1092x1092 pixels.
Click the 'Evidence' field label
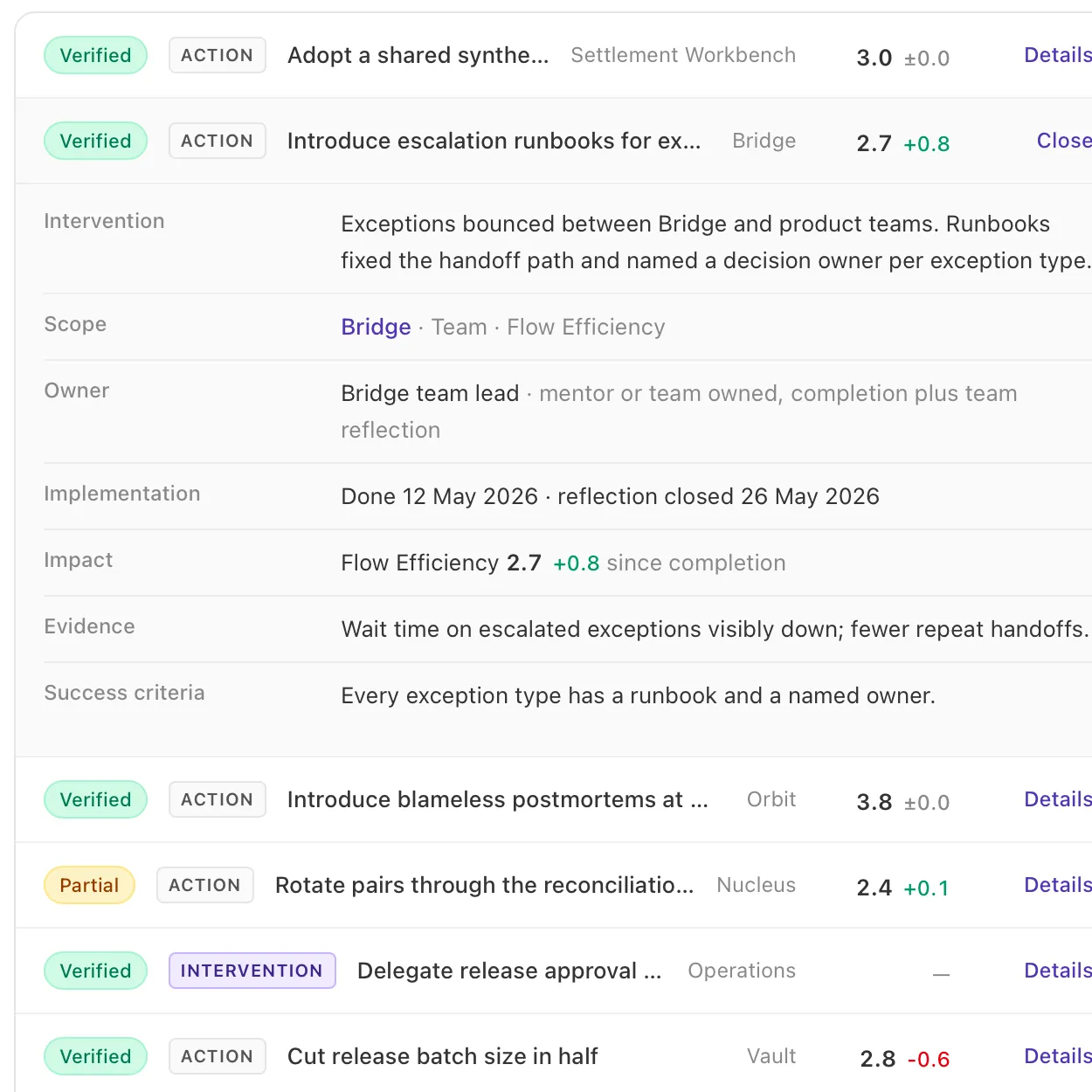click(90, 626)
